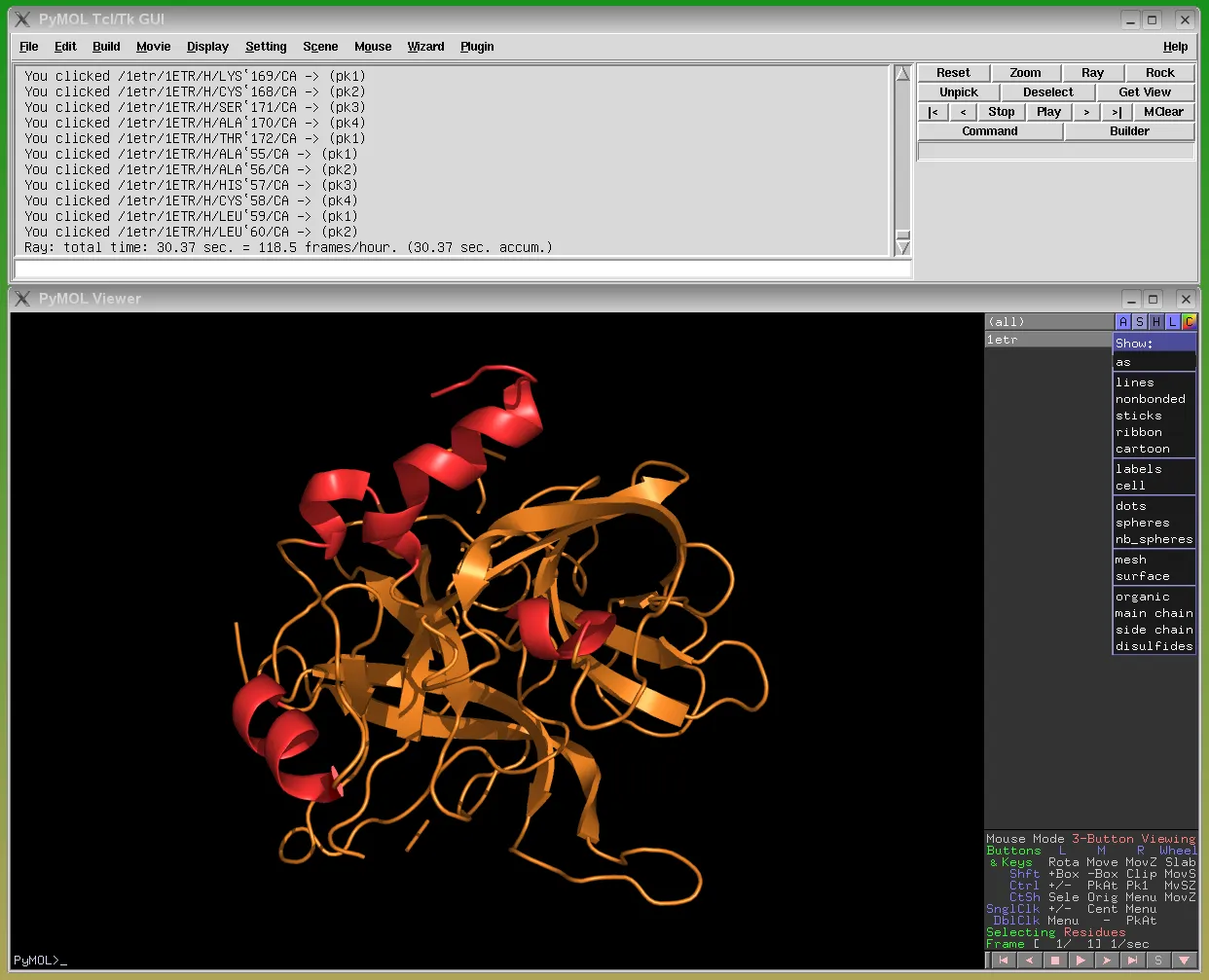Rewind to first frame in viewer playback bar
Screen dimensions: 1209x980
click(x=1003, y=960)
